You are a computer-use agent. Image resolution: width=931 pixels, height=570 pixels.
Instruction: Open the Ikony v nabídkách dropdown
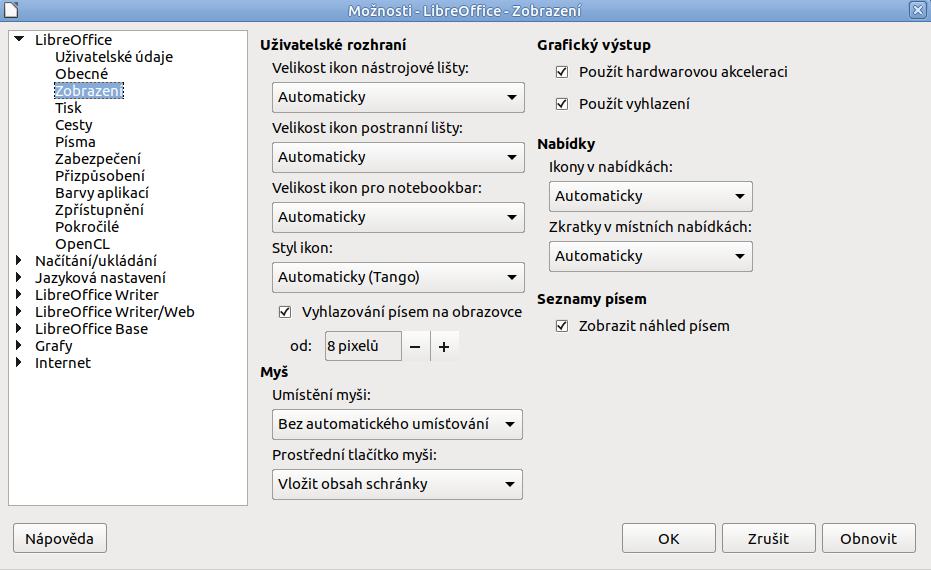point(650,196)
